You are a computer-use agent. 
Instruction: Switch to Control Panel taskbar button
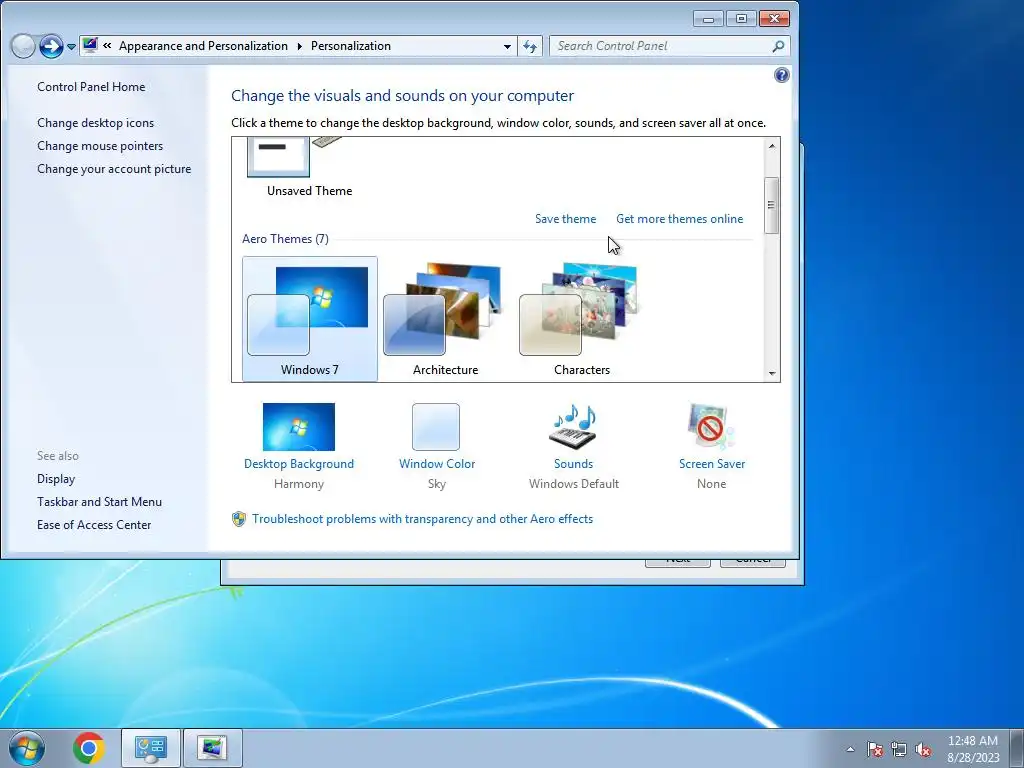(151, 748)
